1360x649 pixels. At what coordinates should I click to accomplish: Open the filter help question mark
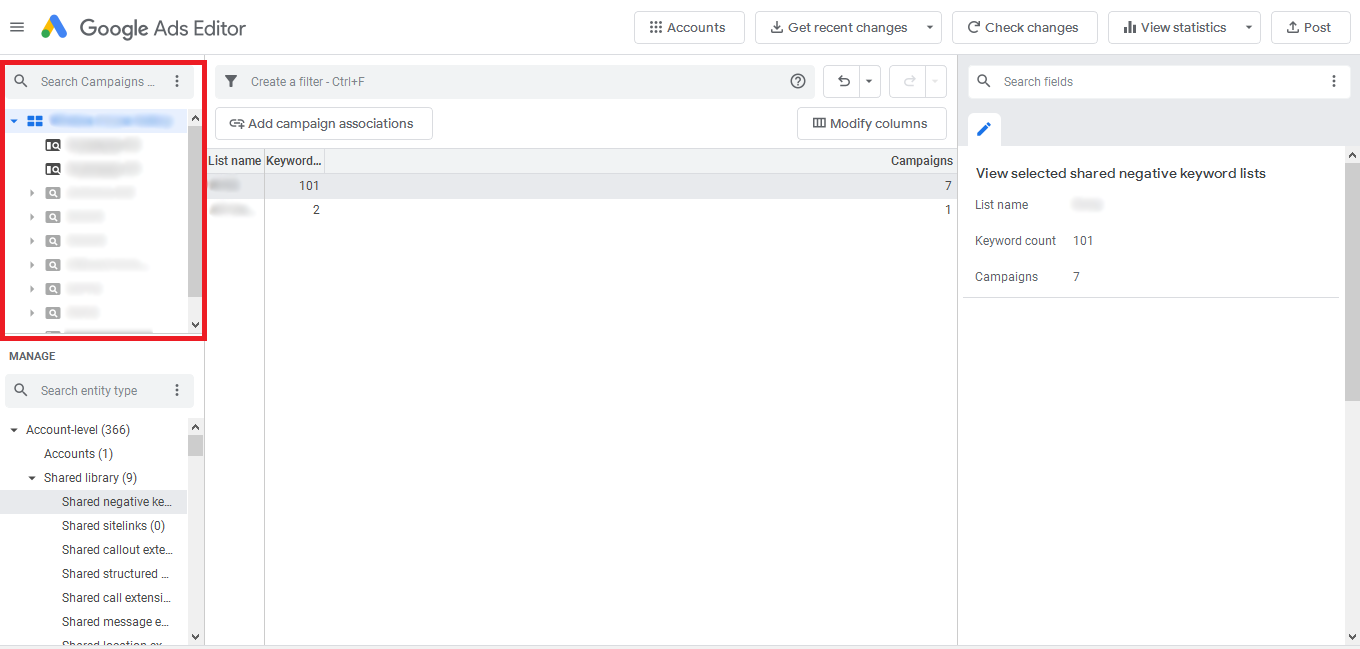tap(798, 82)
